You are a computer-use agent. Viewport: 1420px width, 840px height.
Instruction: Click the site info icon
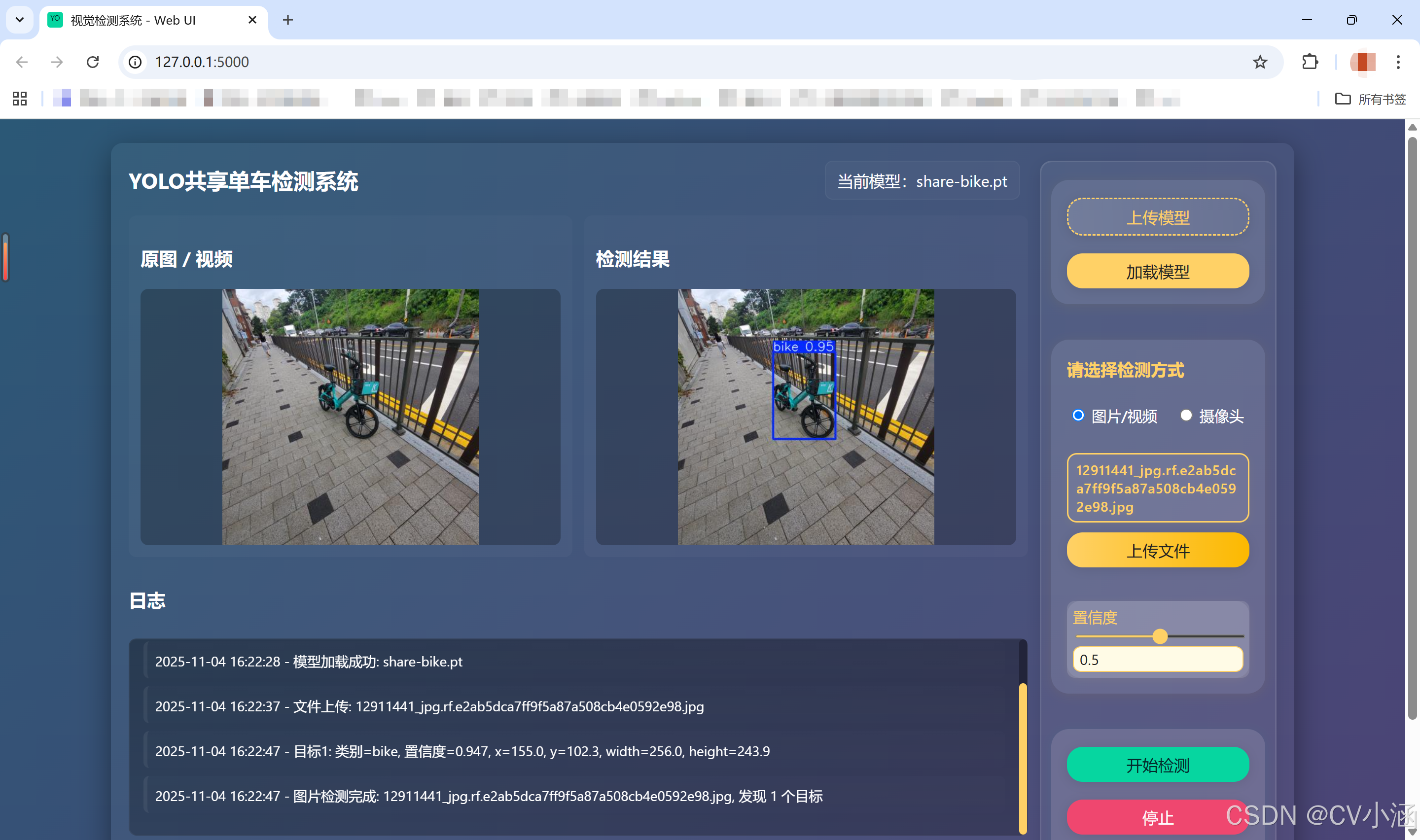coord(135,62)
